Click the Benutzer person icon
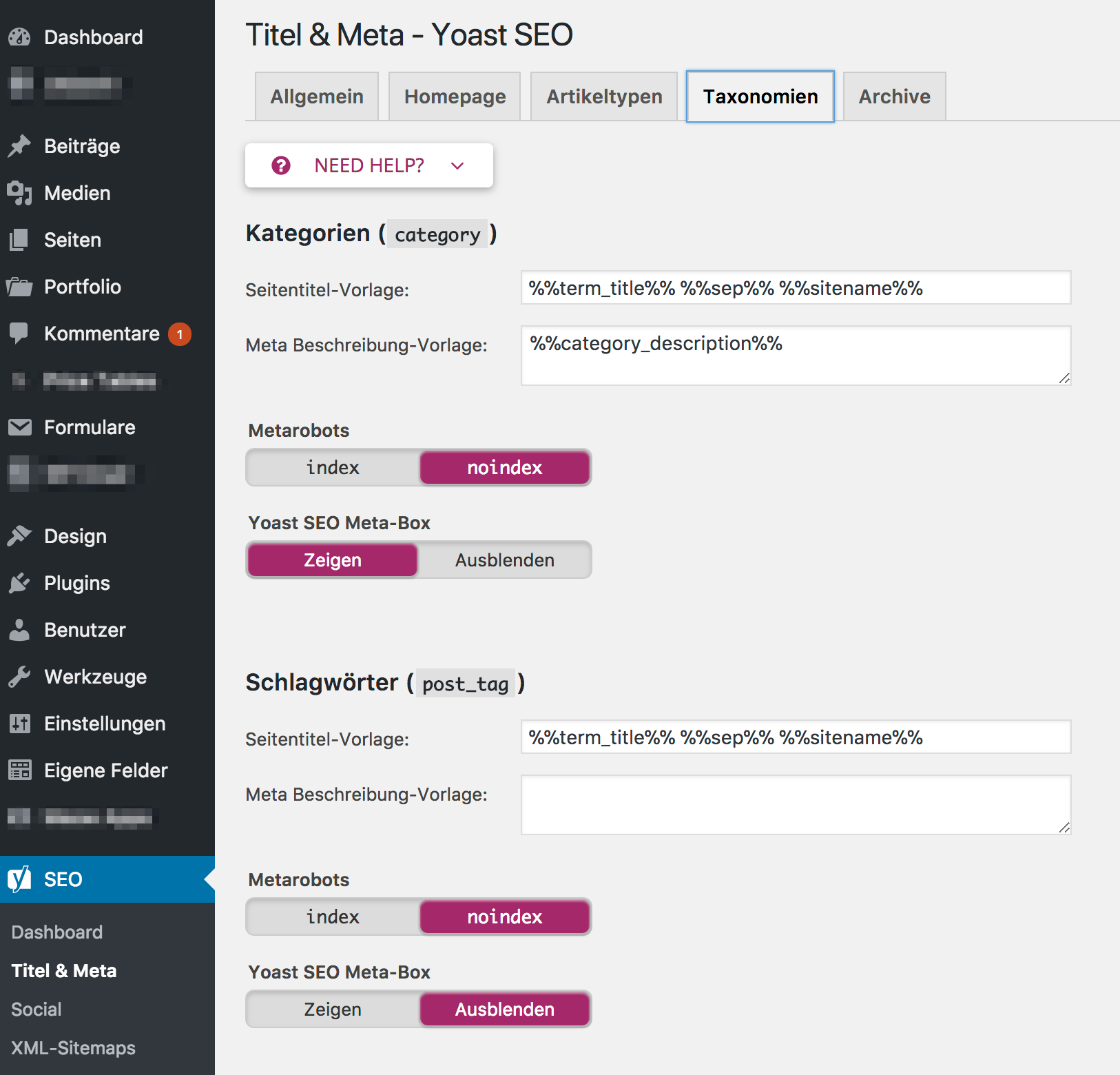Image resolution: width=1120 pixels, height=1075 pixels. (x=20, y=630)
